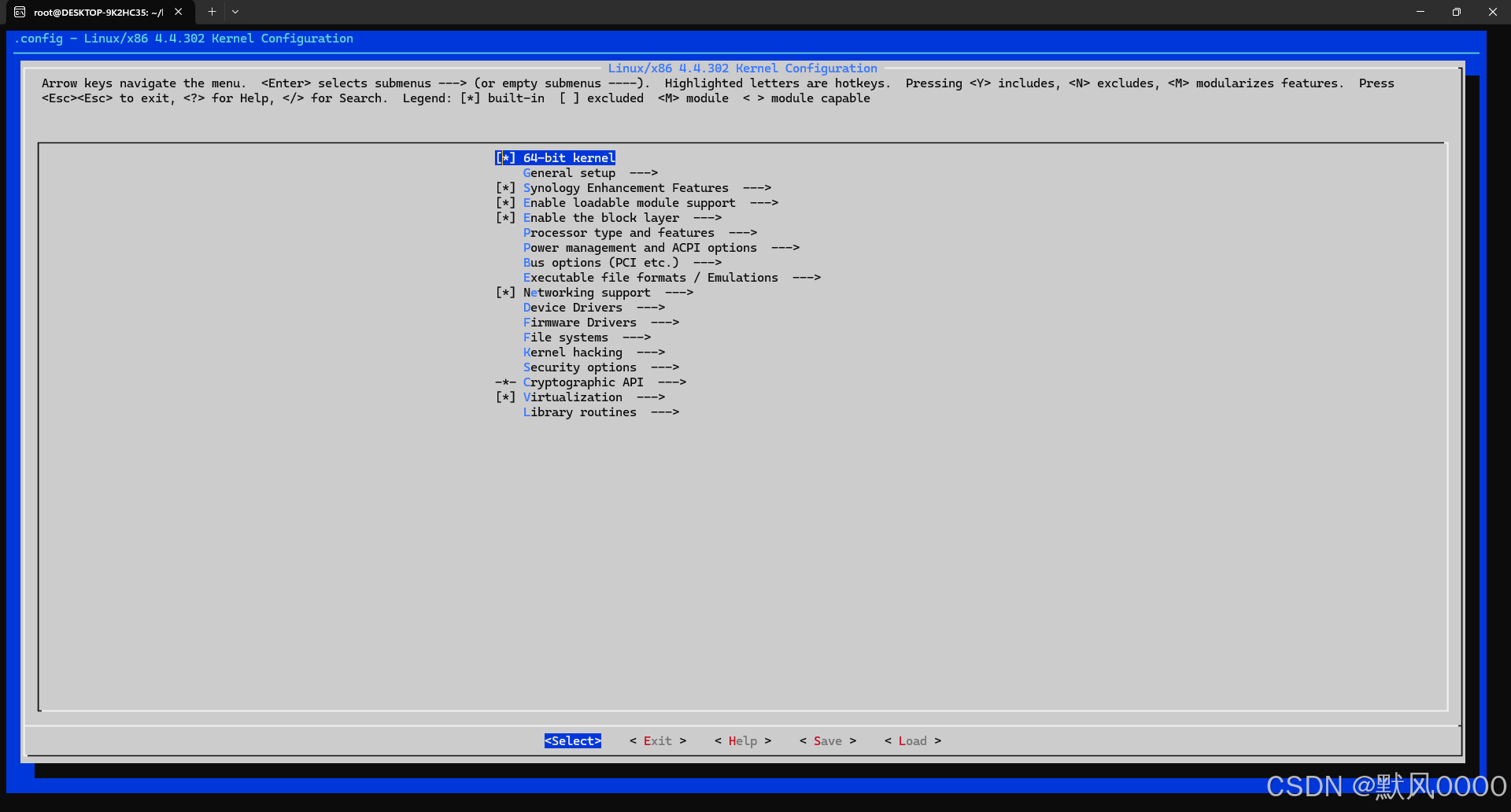
Task: Select Enable the block layer entry
Action: coord(601,218)
